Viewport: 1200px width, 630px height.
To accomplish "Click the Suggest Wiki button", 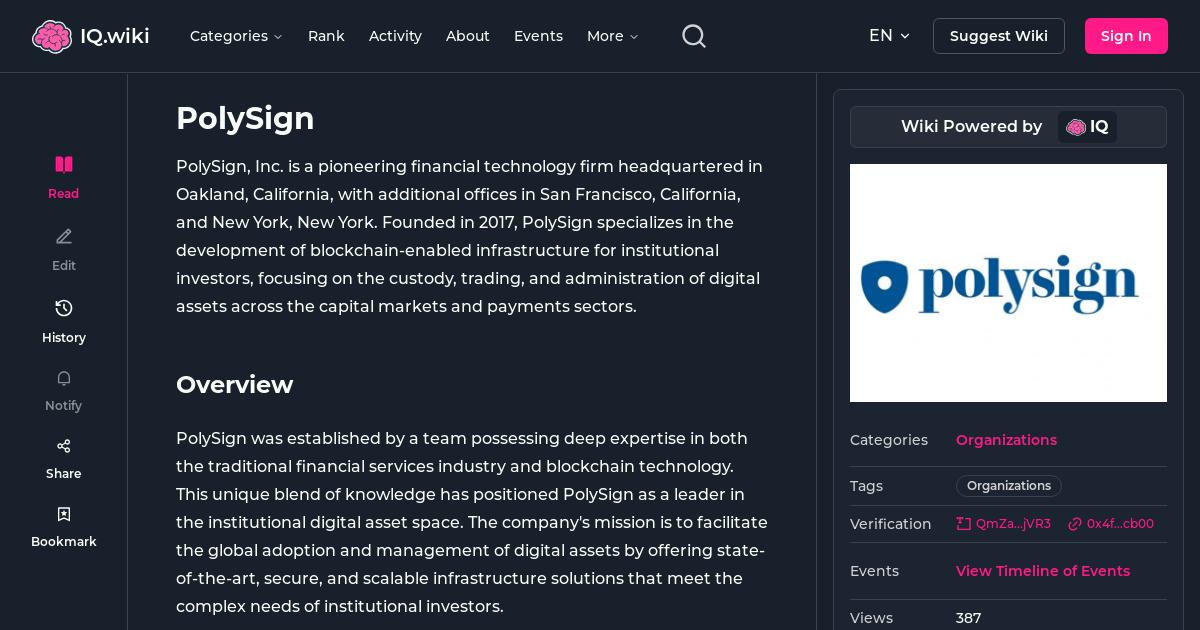I will (x=998, y=35).
